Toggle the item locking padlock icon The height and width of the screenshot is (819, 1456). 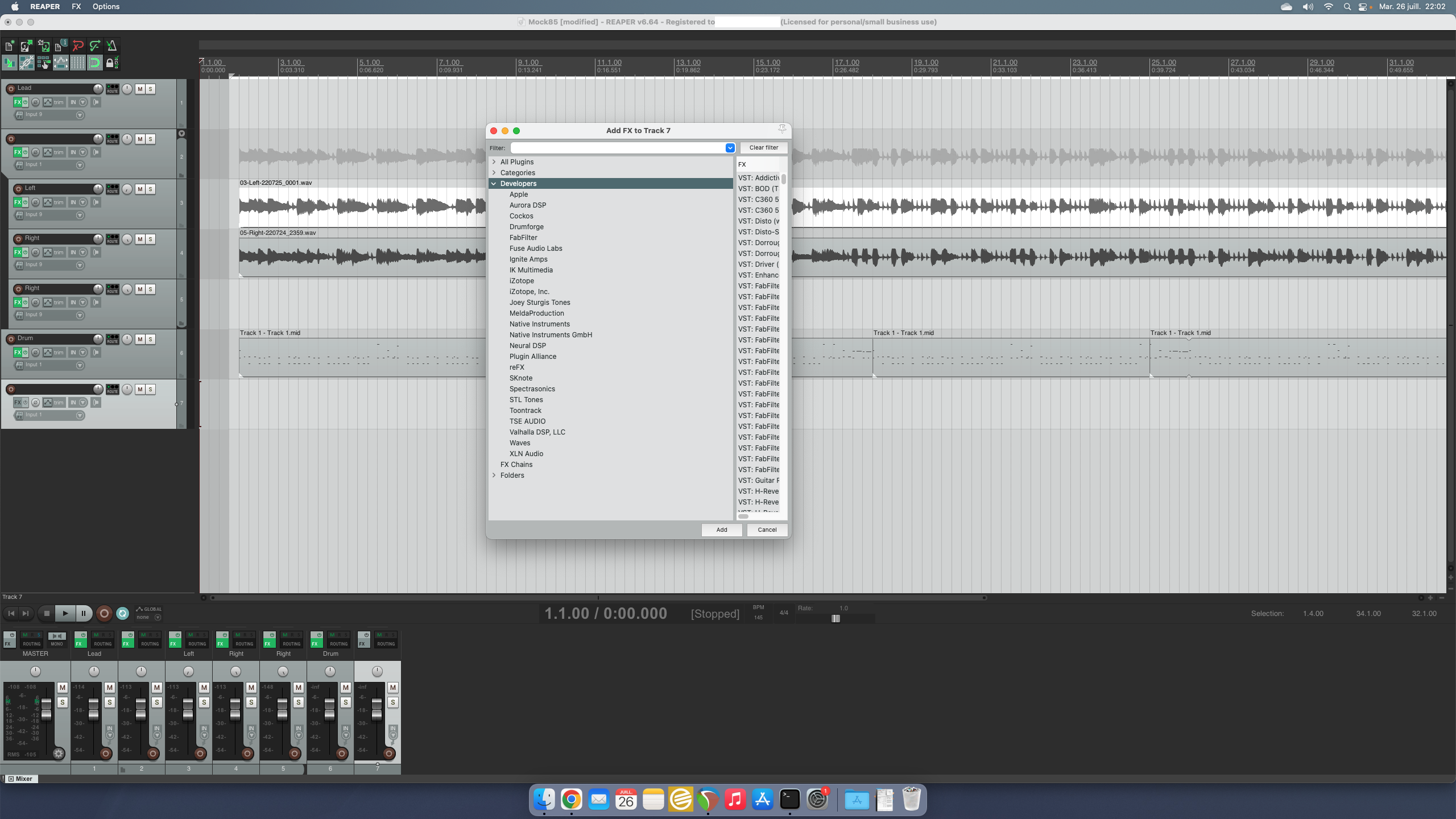click(x=111, y=63)
